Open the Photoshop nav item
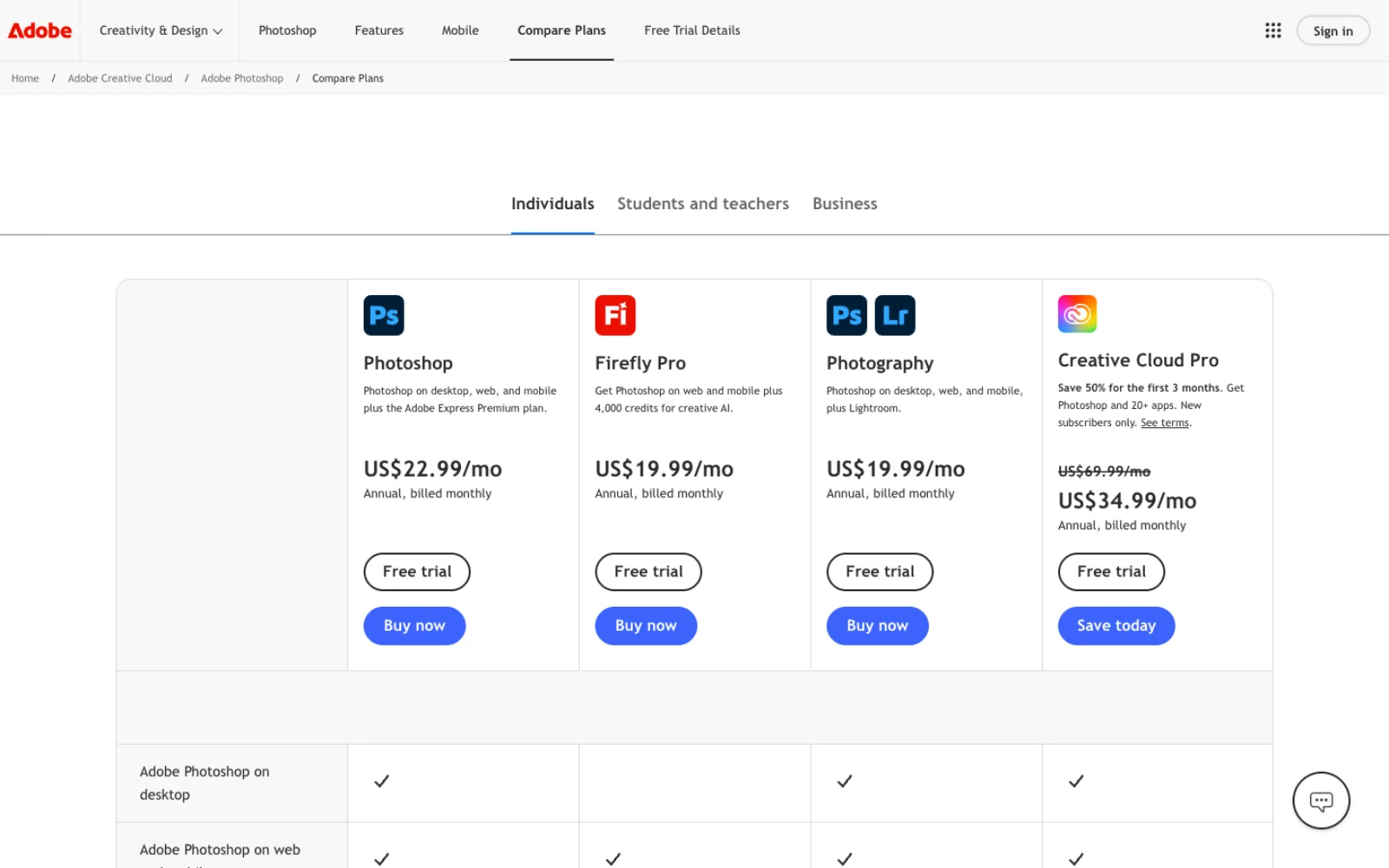 click(287, 30)
